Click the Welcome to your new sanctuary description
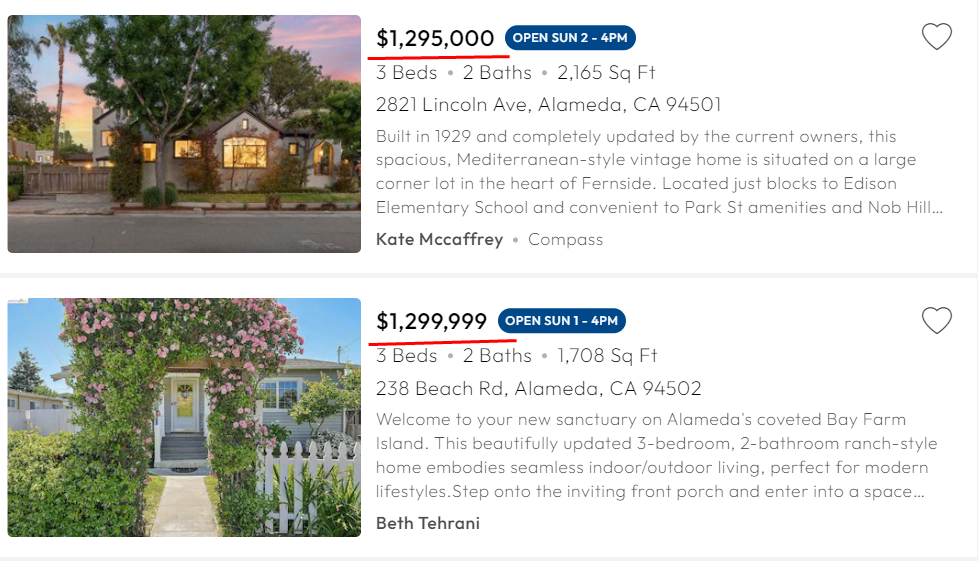This screenshot has width=978, height=561. pos(656,455)
